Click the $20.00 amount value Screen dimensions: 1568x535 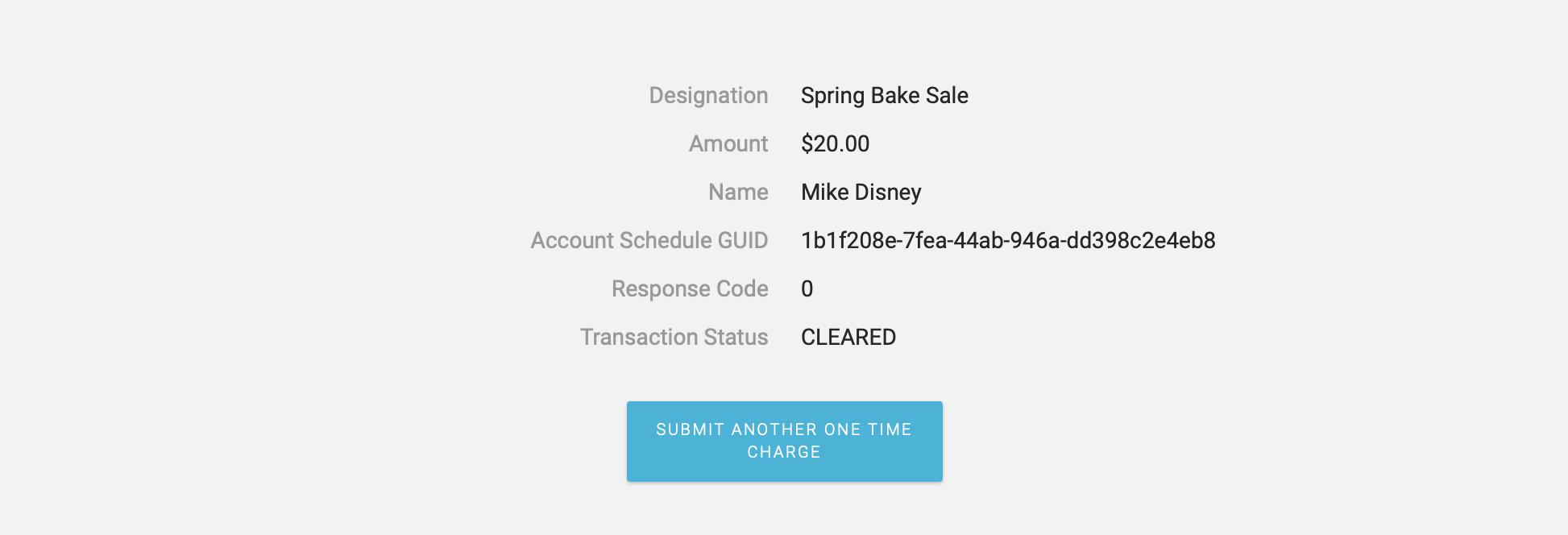click(835, 143)
